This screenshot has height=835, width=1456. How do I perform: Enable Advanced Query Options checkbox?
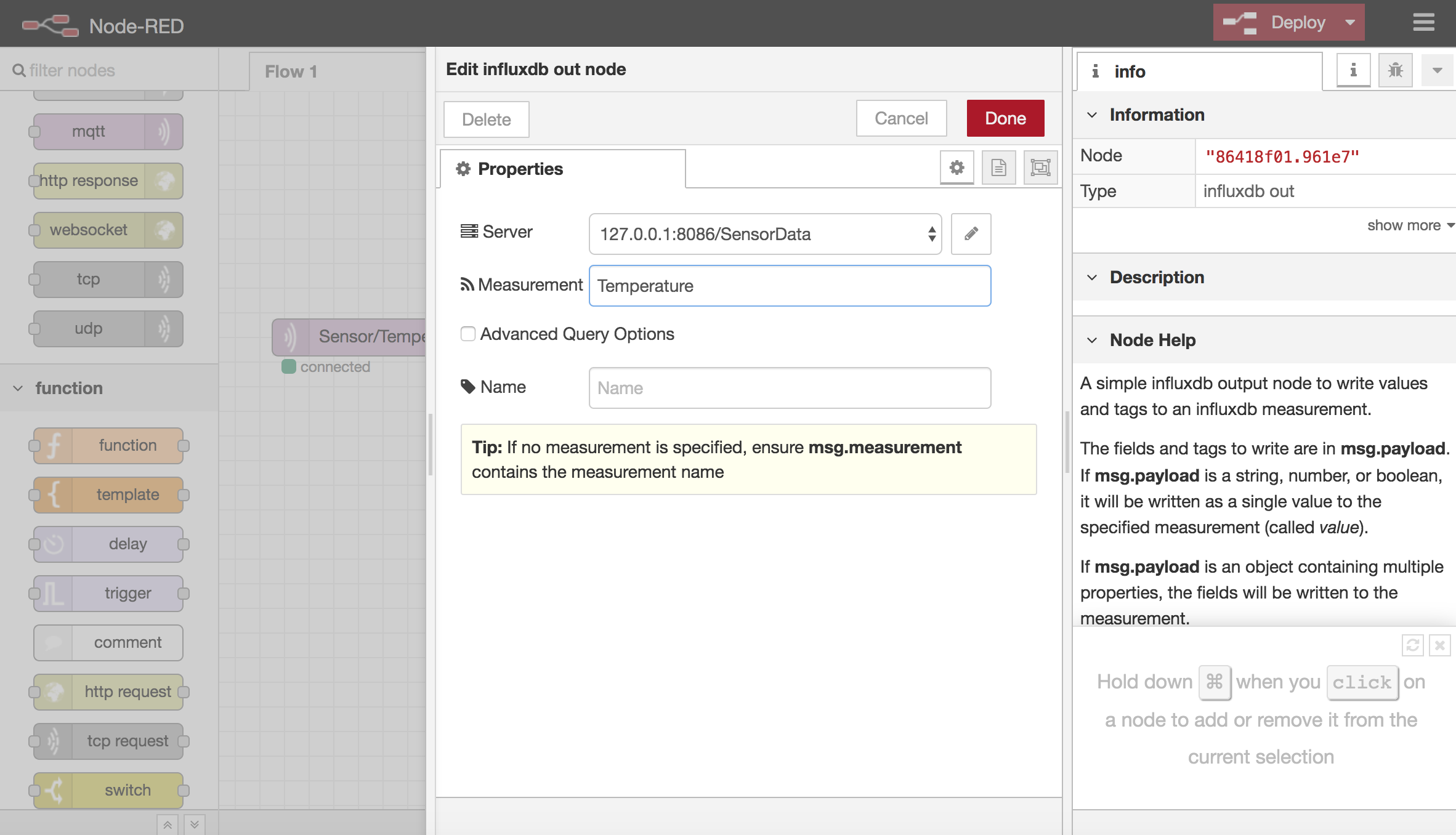click(x=468, y=334)
